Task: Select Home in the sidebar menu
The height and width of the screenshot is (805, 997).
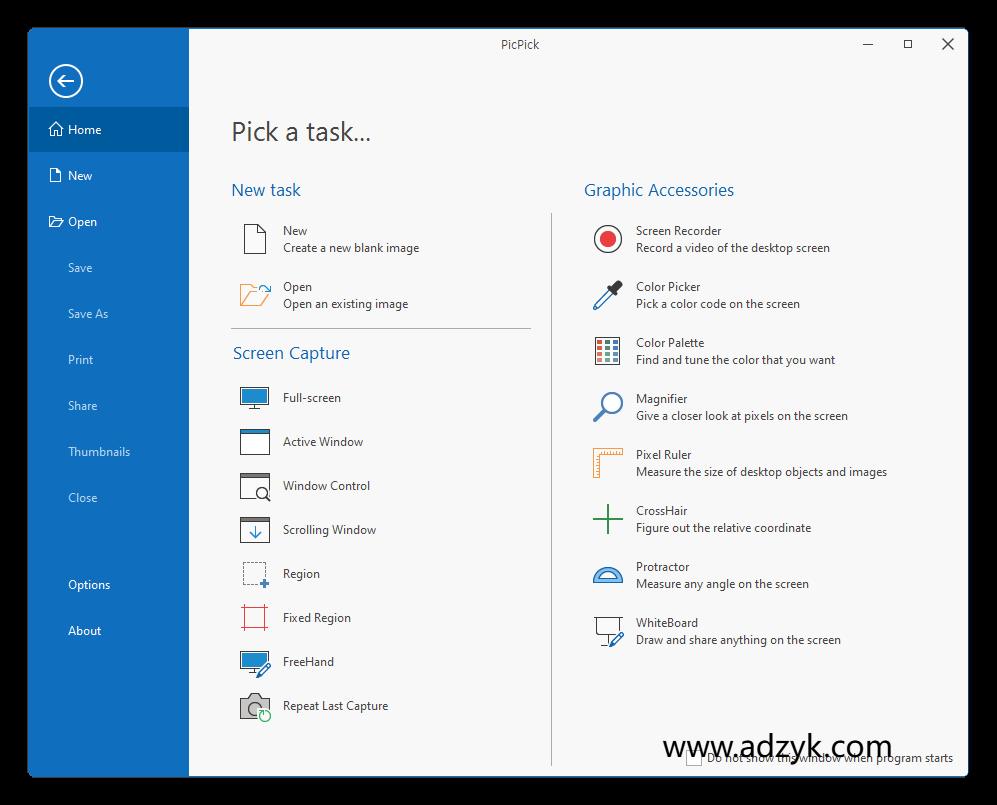Action: [108, 130]
